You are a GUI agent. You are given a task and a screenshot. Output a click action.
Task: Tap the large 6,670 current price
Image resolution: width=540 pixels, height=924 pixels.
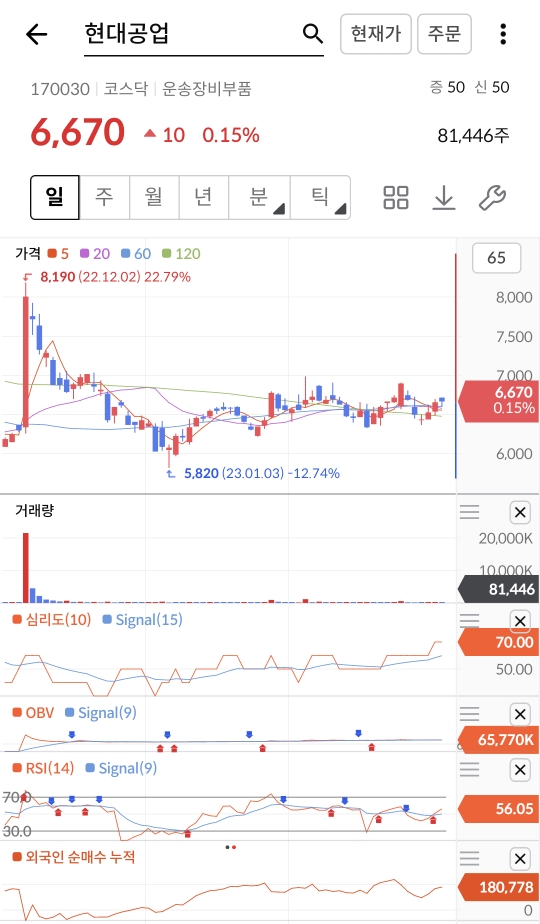pyautogui.click(x=78, y=132)
